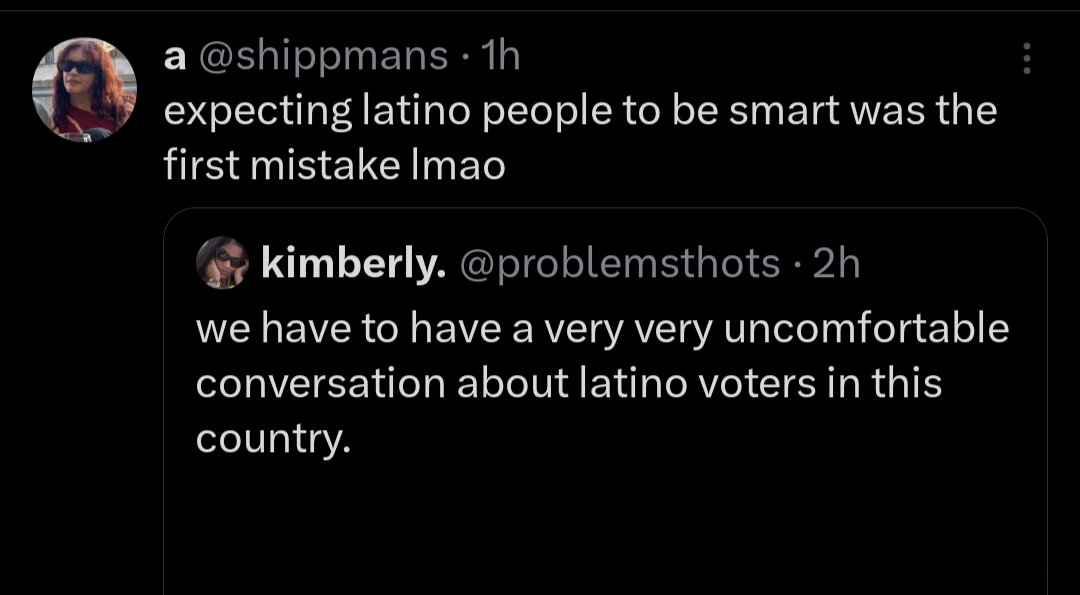1080x595 pixels.
Task: Tap the word "uncomfortable" in quoted tweet
Action: [865, 329]
